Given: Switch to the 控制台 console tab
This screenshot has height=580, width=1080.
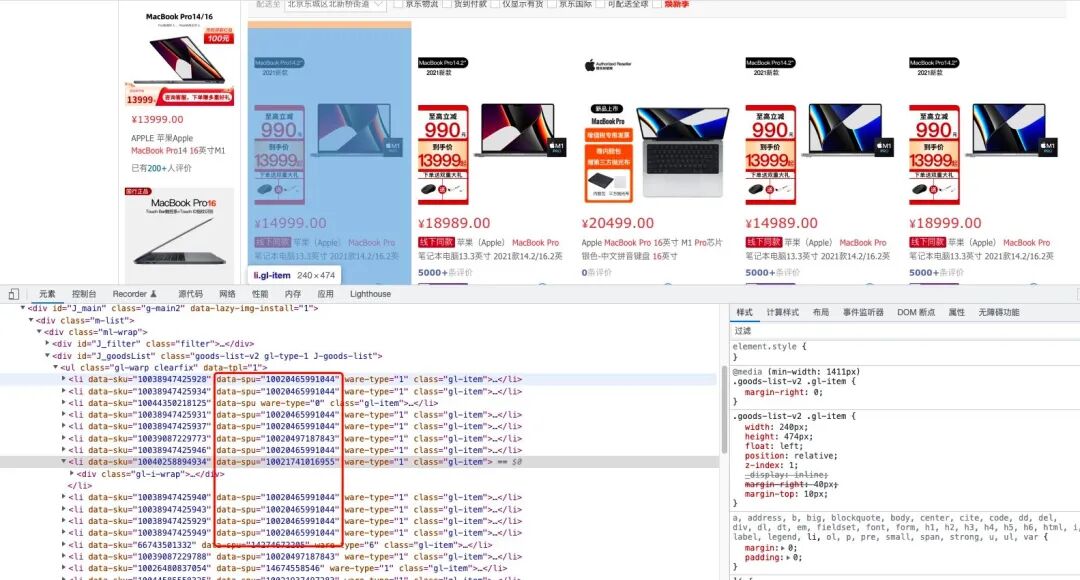Looking at the screenshot, I should pyautogui.click(x=84, y=294).
